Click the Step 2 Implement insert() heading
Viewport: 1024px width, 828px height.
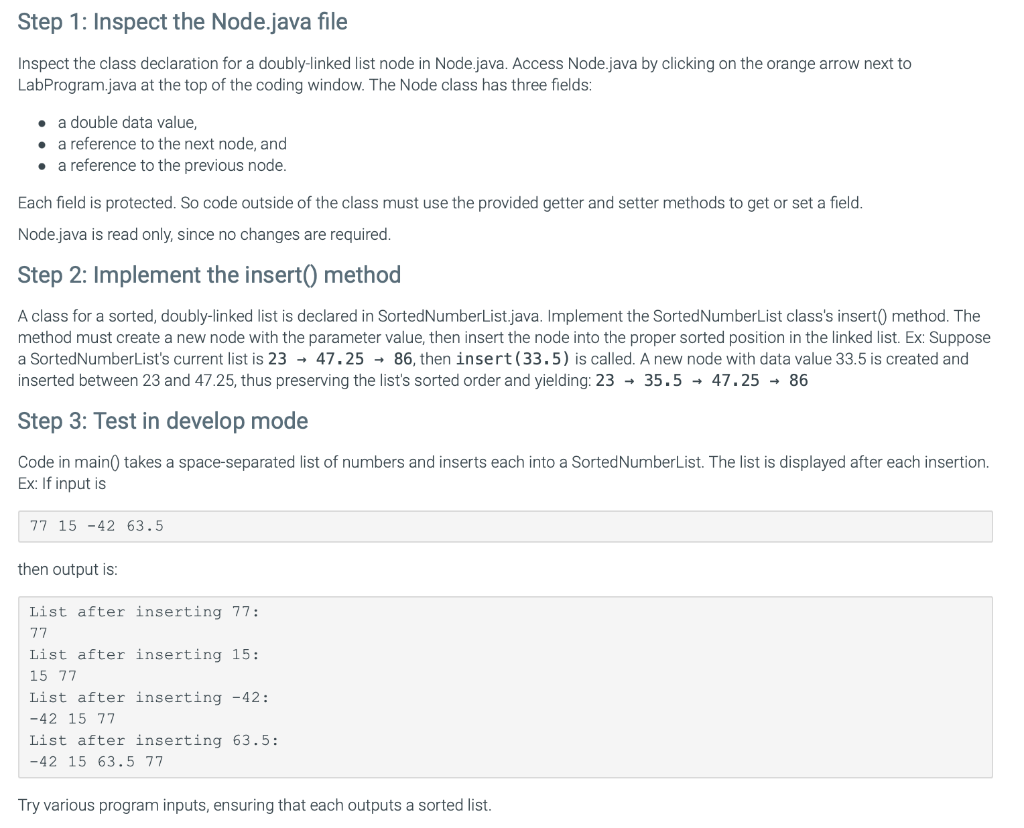(x=209, y=275)
